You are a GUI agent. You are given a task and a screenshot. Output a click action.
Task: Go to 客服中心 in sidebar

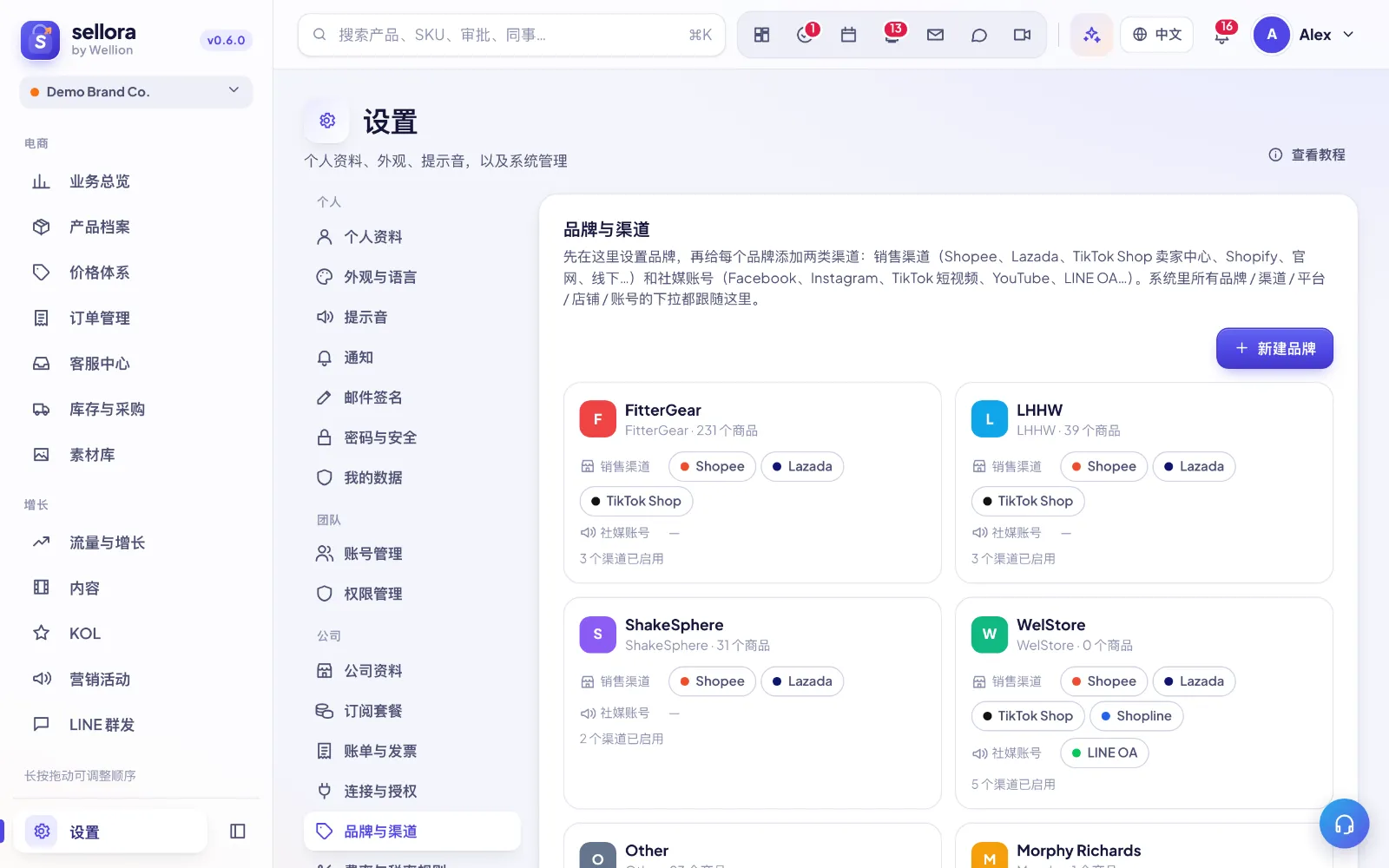(136, 364)
